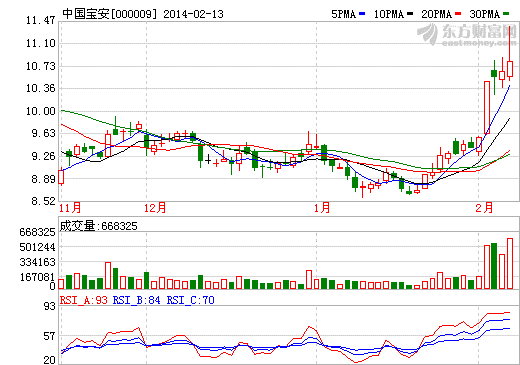Click the black 10PMA legend color marker
The image size is (520, 365).
pos(410,14)
